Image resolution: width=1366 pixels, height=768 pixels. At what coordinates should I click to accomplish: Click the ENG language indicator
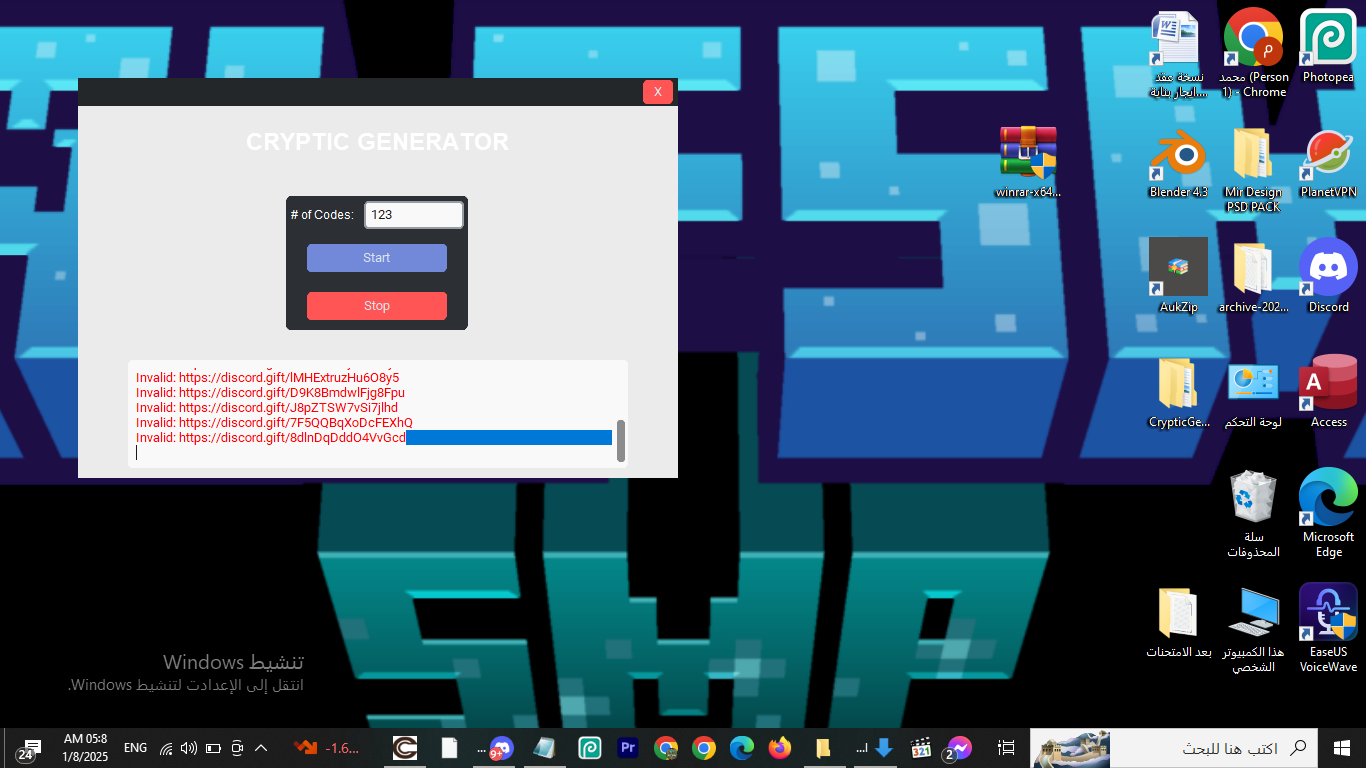click(x=135, y=748)
